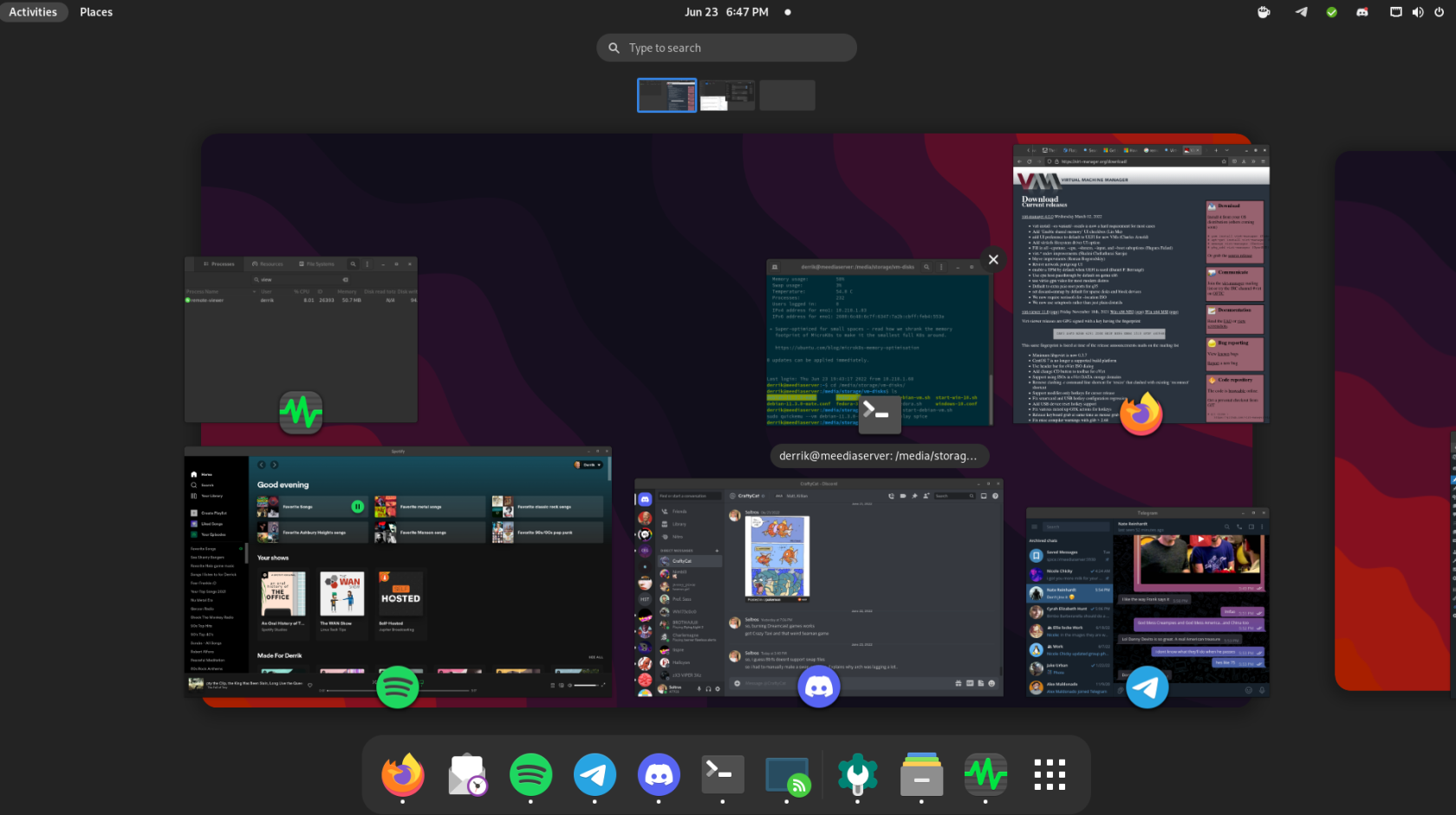Screen dimensions: 1456x815
Task: Click SEE ALL next to Made For Derrik
Action: point(595,657)
